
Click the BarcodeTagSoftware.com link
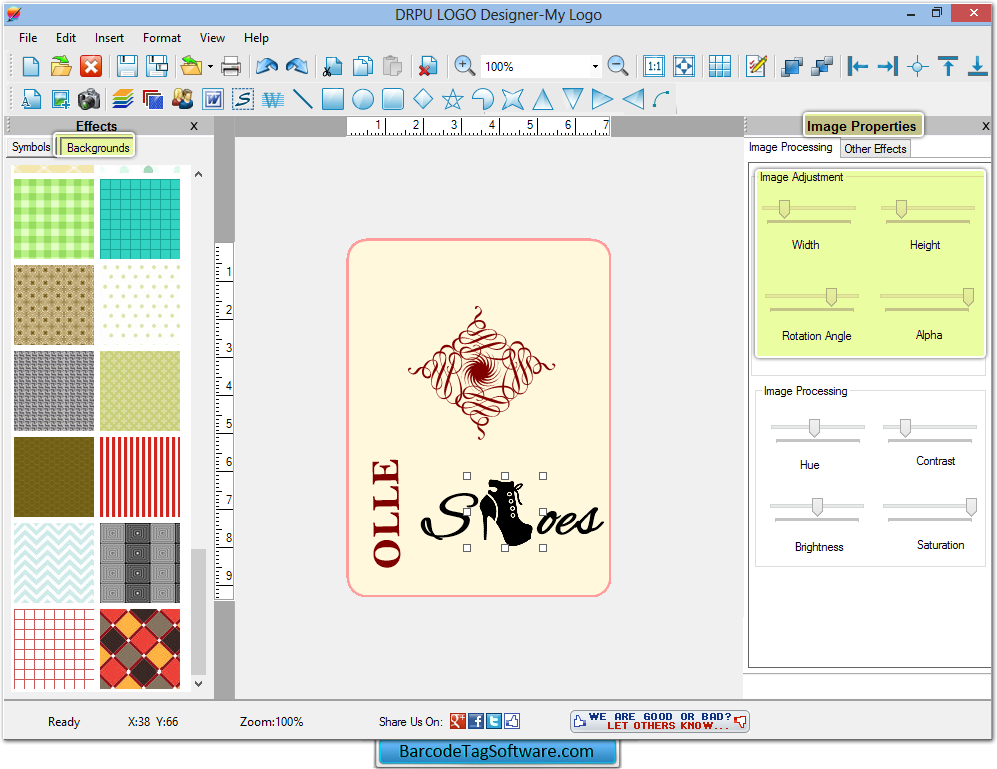coord(497,752)
